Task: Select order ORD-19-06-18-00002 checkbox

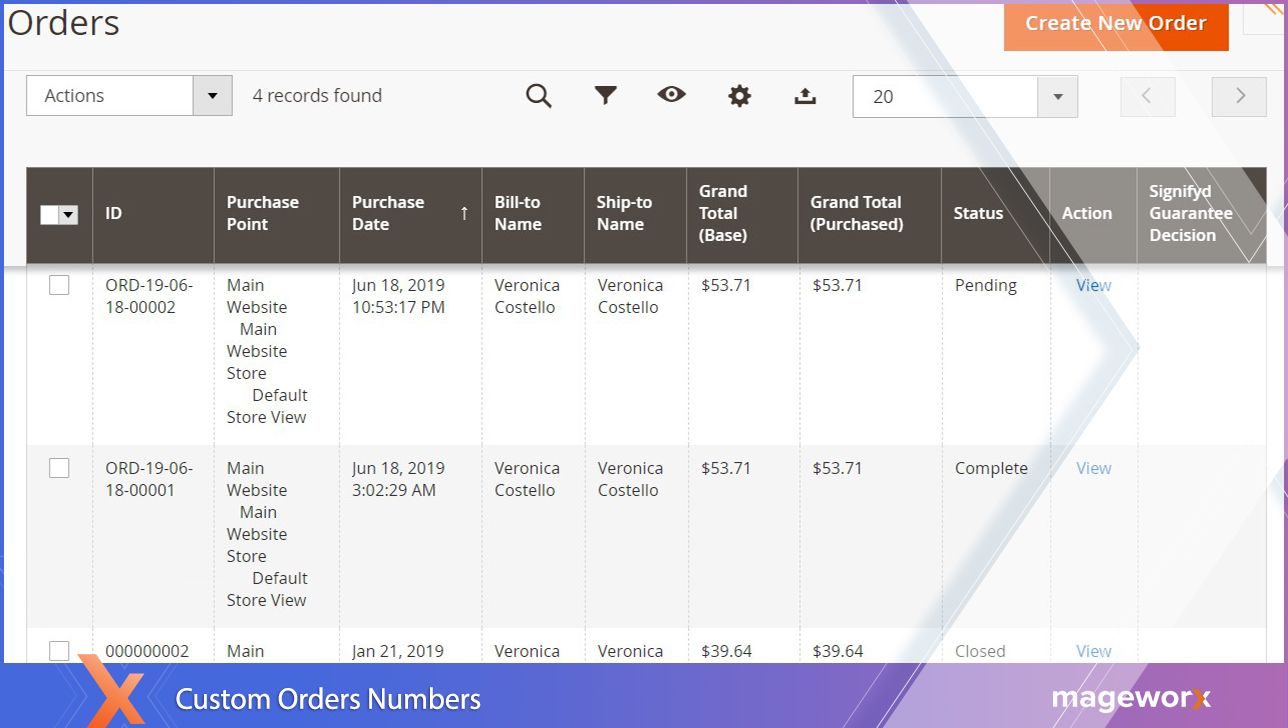Action: pos(59,286)
